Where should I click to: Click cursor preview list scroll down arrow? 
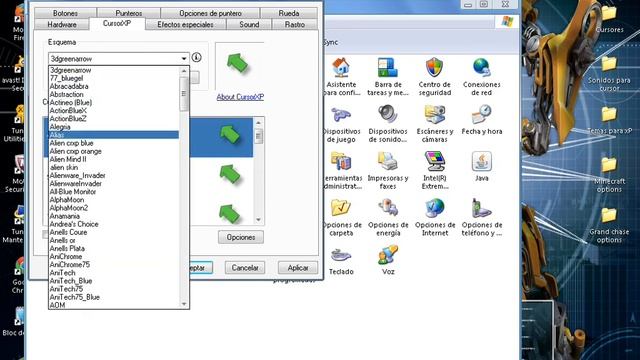point(258,220)
